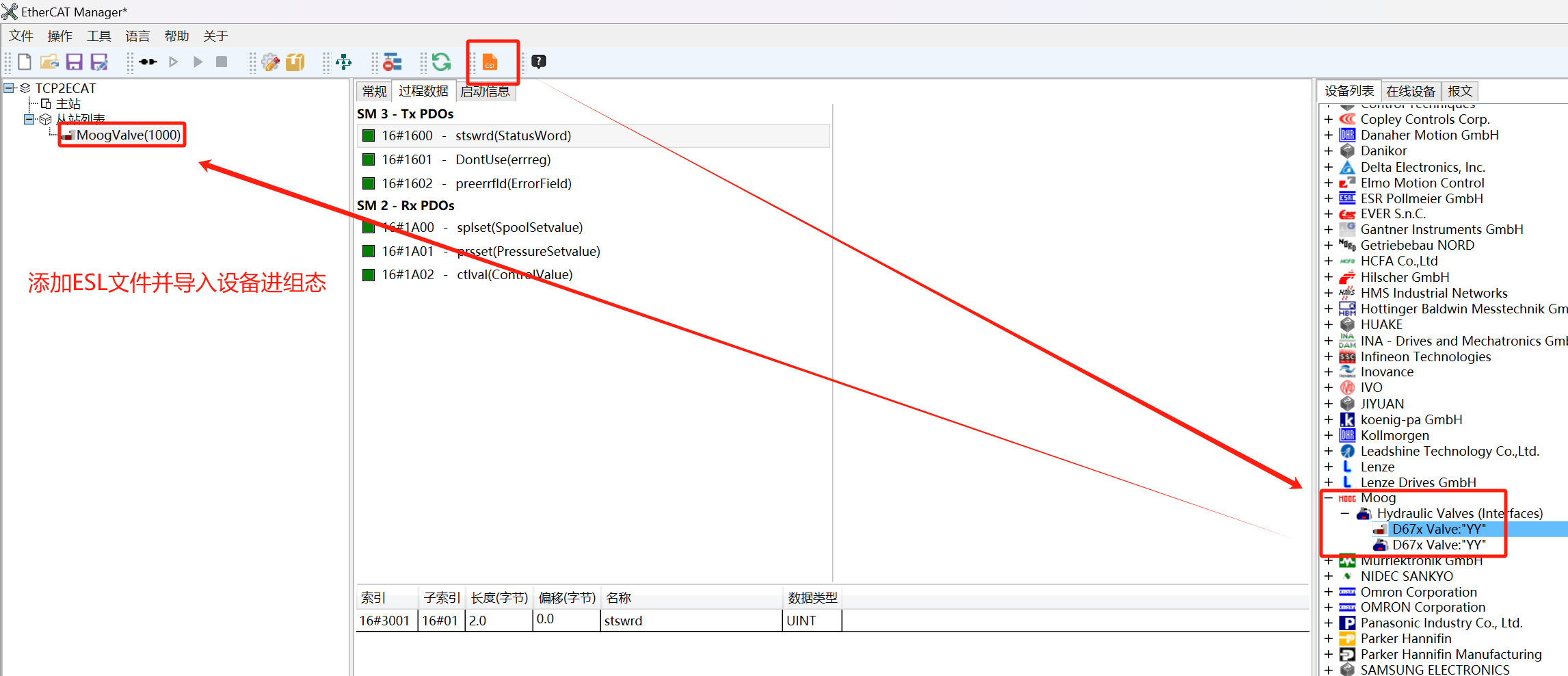Expand the Inovance vendor node
1568x676 pixels.
[x=1328, y=372]
